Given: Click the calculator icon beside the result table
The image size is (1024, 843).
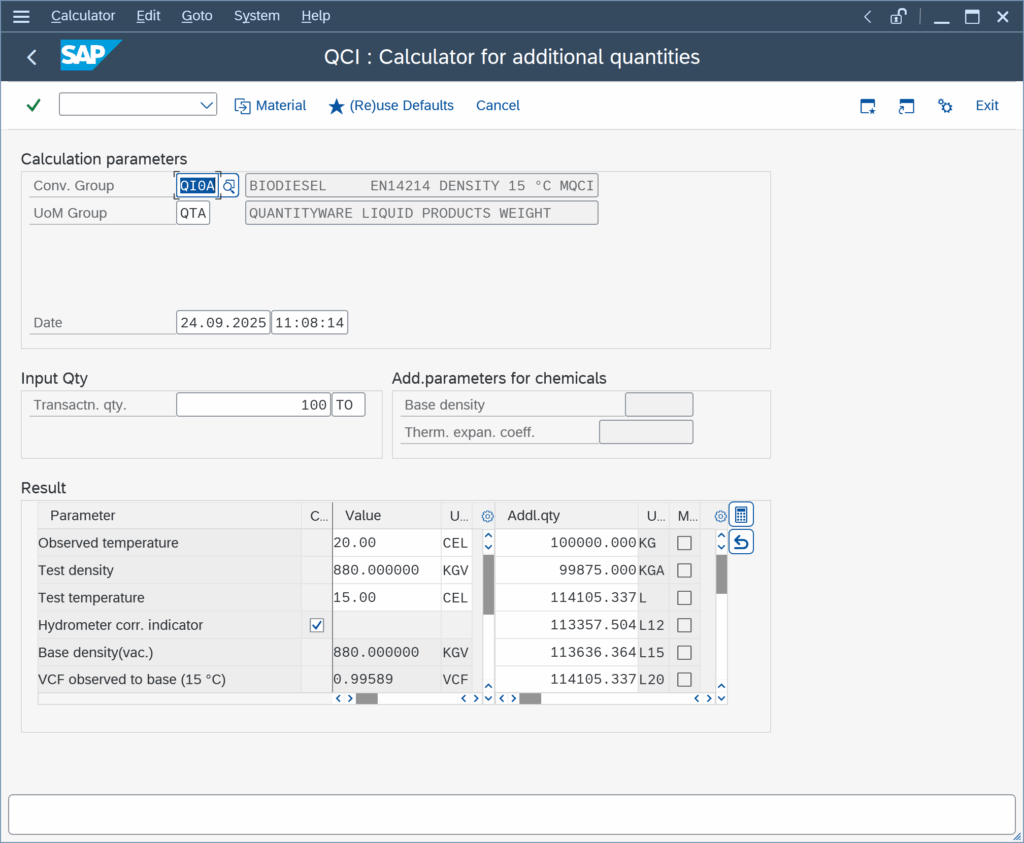Looking at the screenshot, I should click(x=741, y=515).
